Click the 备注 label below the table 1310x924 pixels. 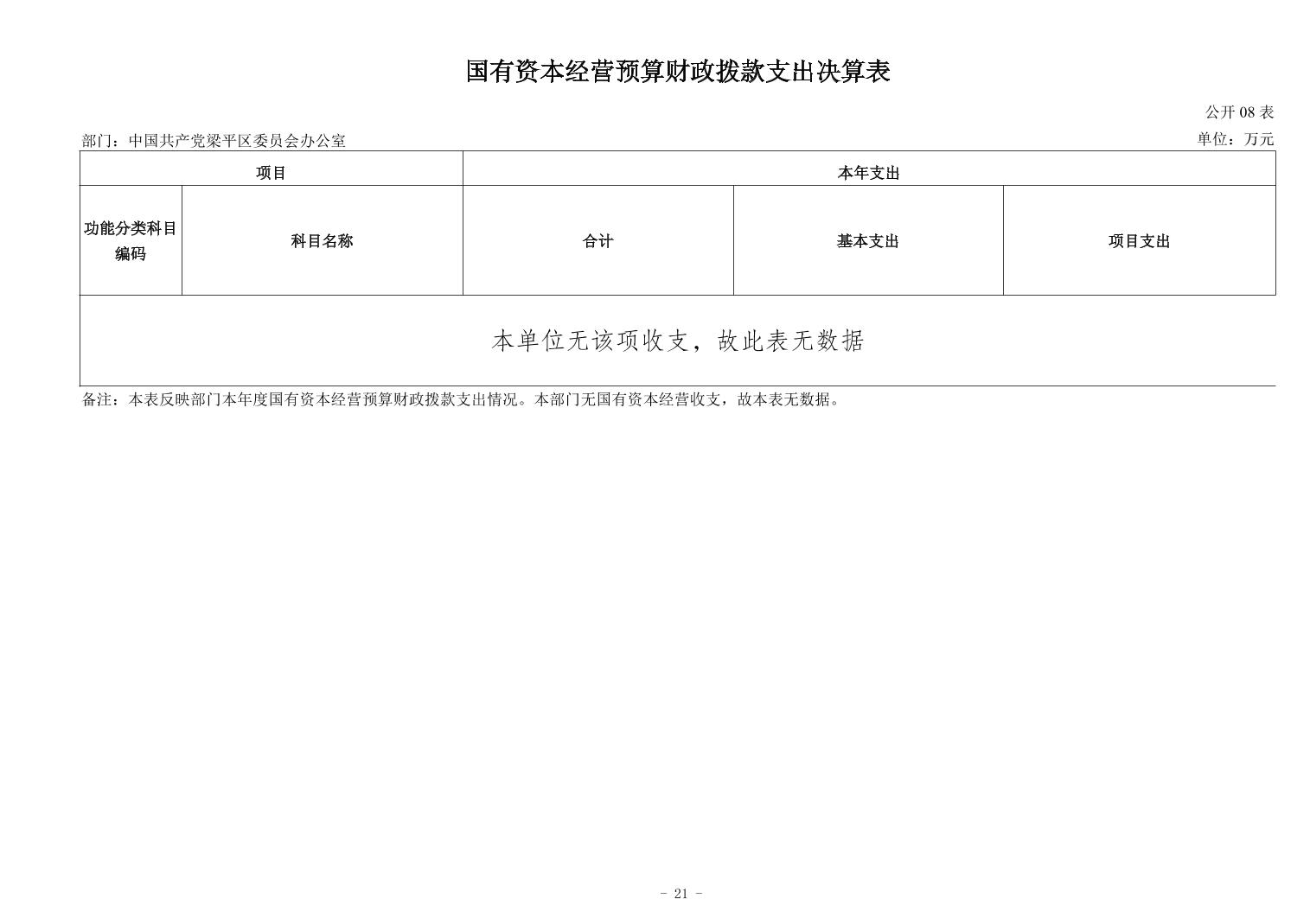point(97,399)
